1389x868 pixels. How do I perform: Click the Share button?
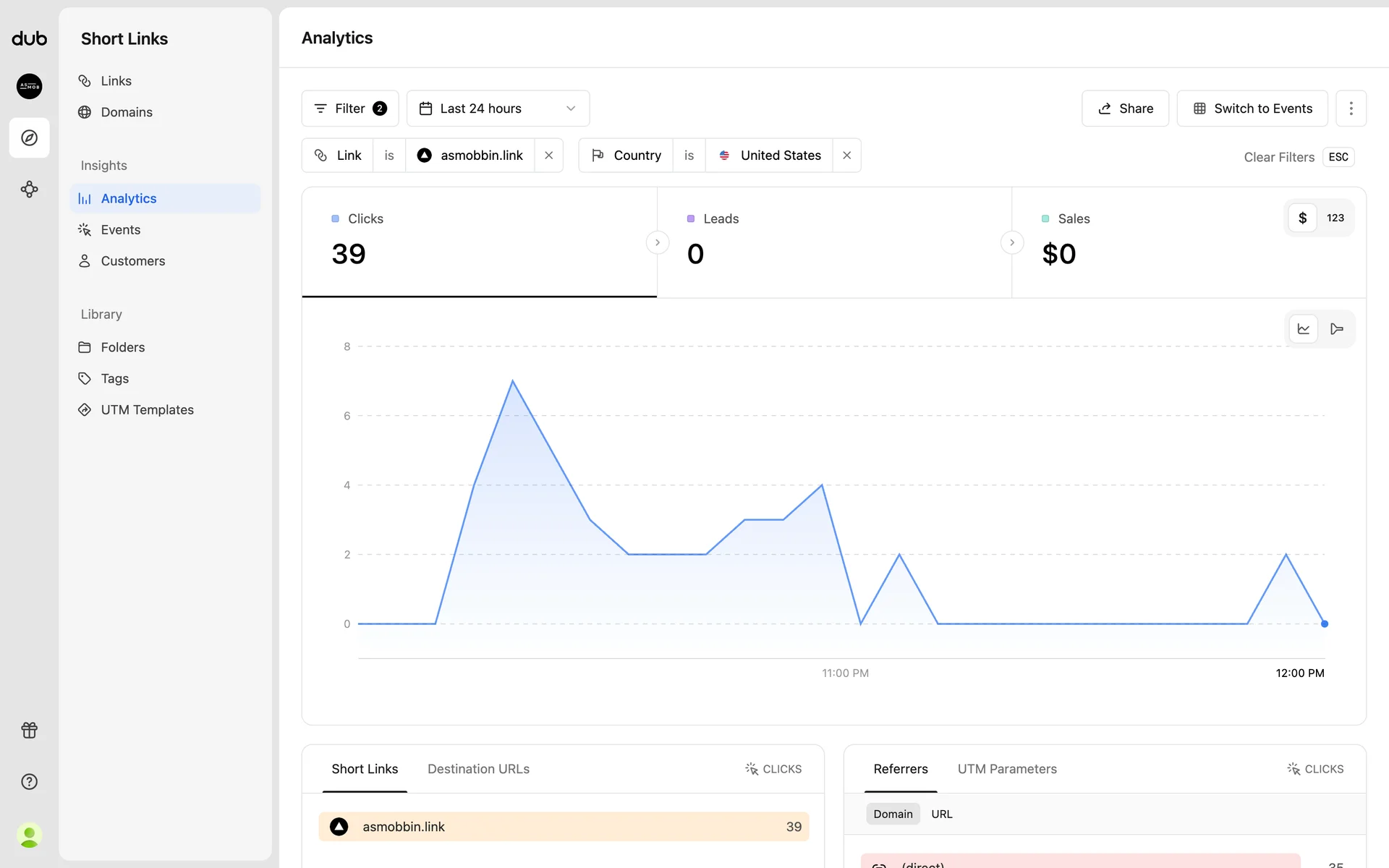[1125, 109]
